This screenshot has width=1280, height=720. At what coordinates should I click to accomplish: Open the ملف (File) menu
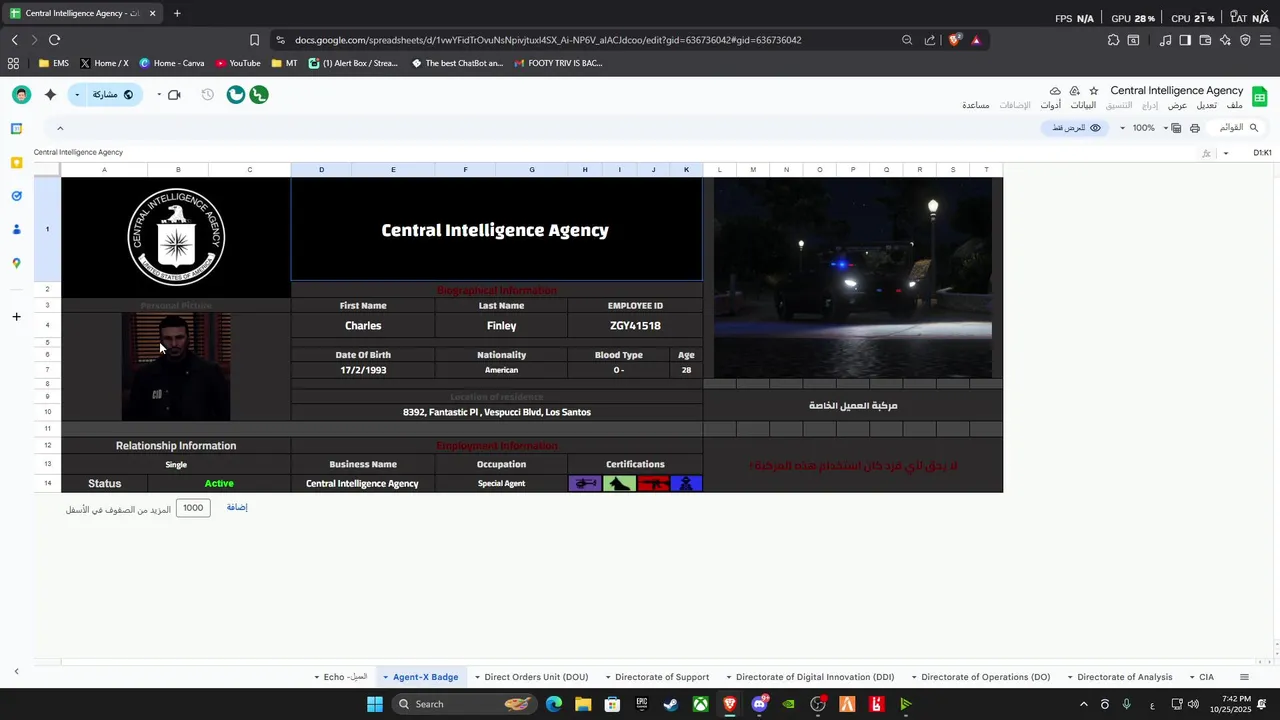tap(1235, 105)
